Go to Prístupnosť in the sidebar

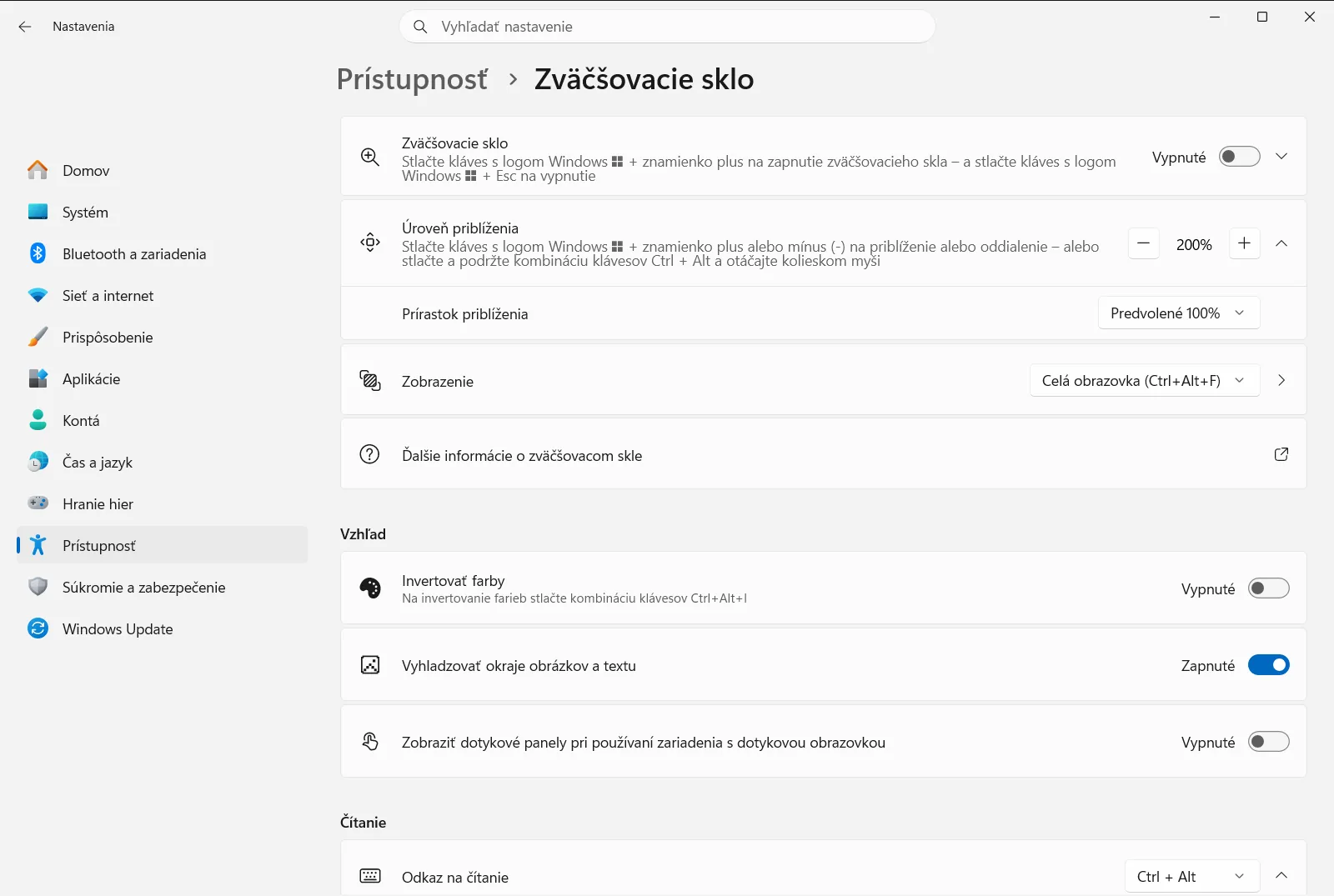tap(163, 545)
